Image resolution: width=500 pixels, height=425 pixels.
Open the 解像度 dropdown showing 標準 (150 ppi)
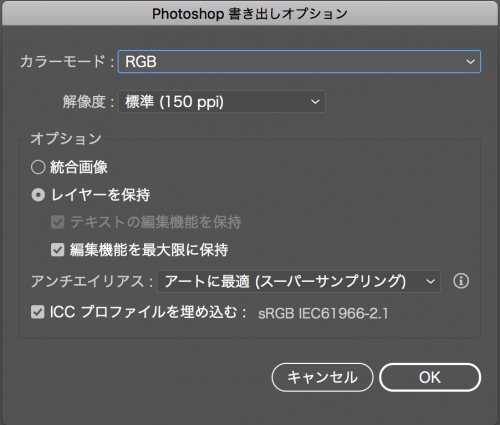tap(222, 102)
